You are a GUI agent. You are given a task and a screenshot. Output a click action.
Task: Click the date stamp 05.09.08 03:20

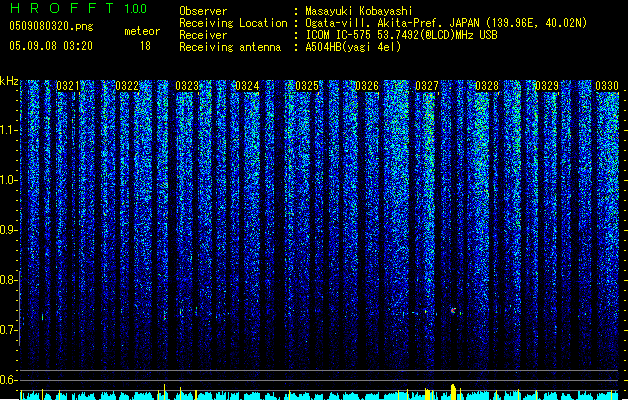coord(51,46)
